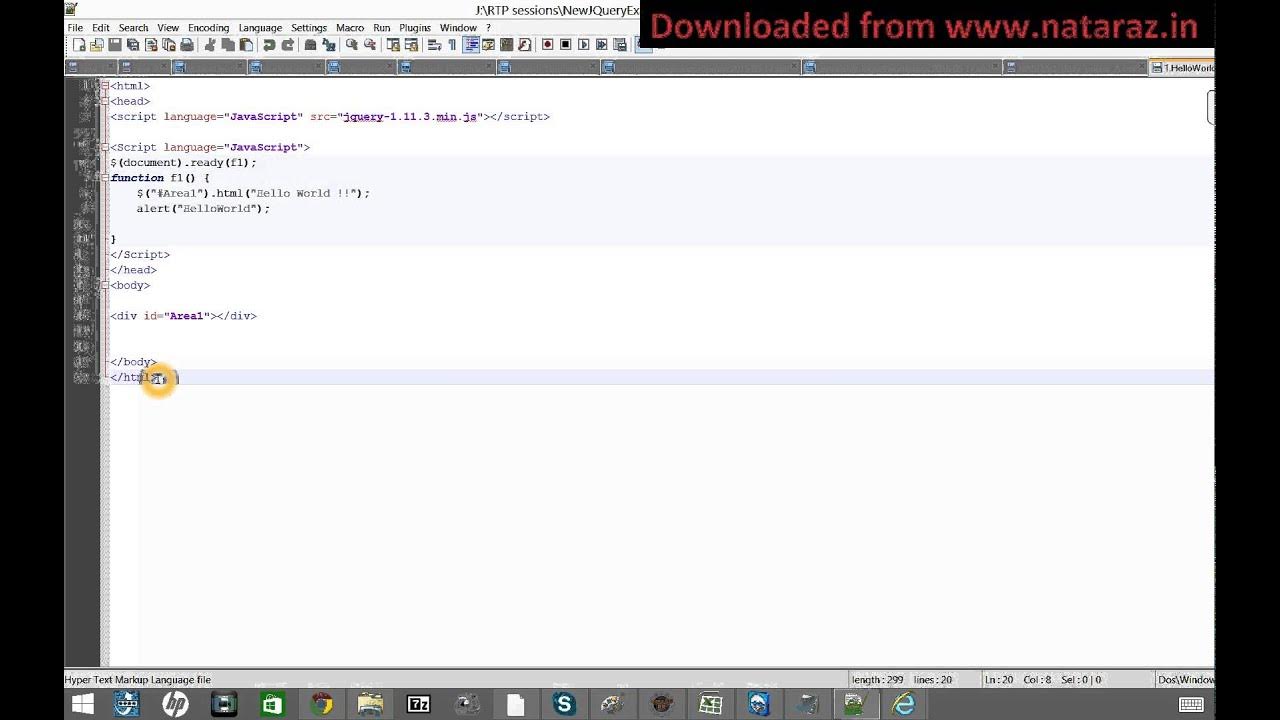Open the Search menu
Viewport: 1280px width, 720px height.
click(x=133, y=28)
